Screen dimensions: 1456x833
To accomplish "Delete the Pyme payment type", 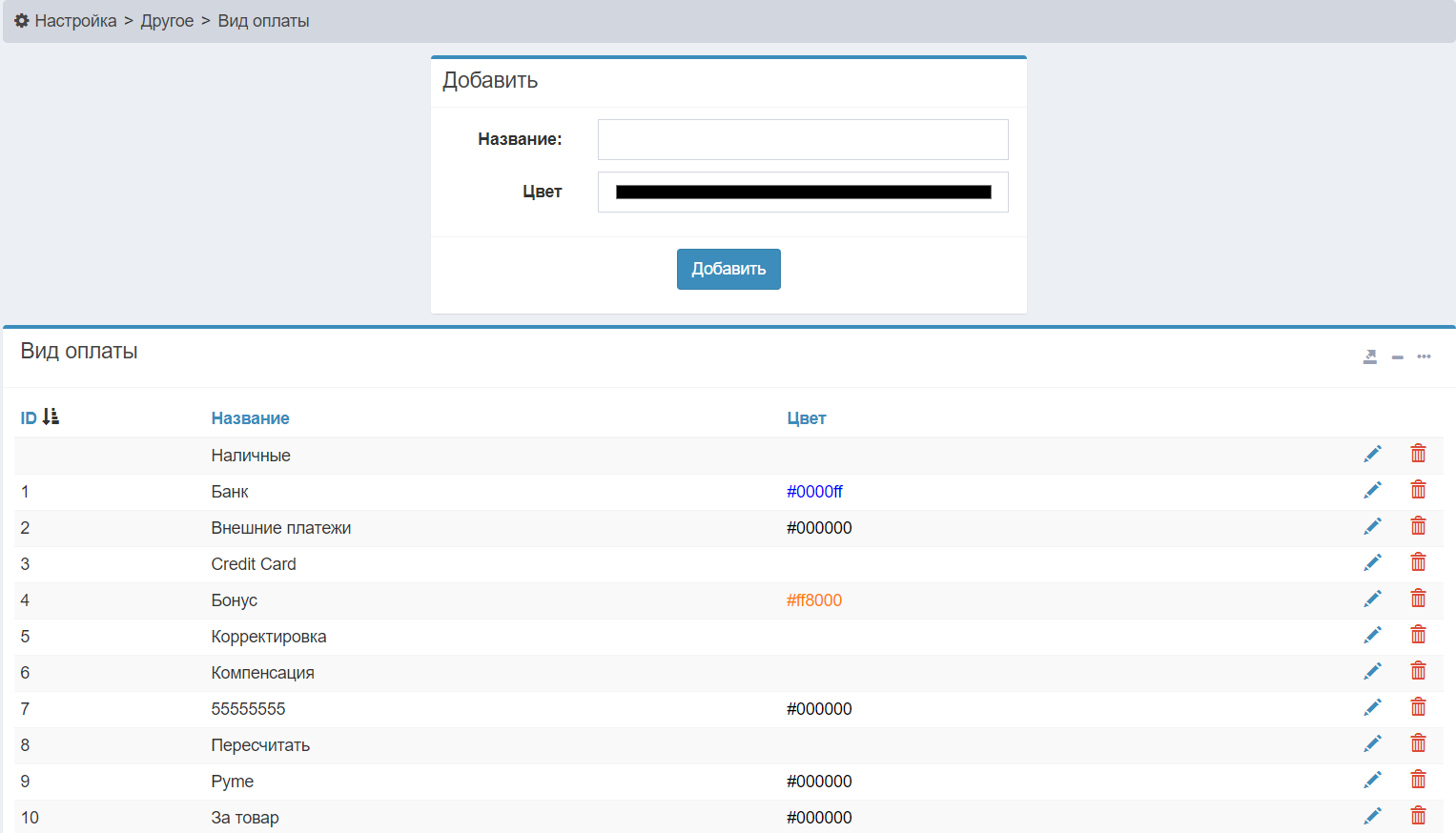I will 1418,780.
